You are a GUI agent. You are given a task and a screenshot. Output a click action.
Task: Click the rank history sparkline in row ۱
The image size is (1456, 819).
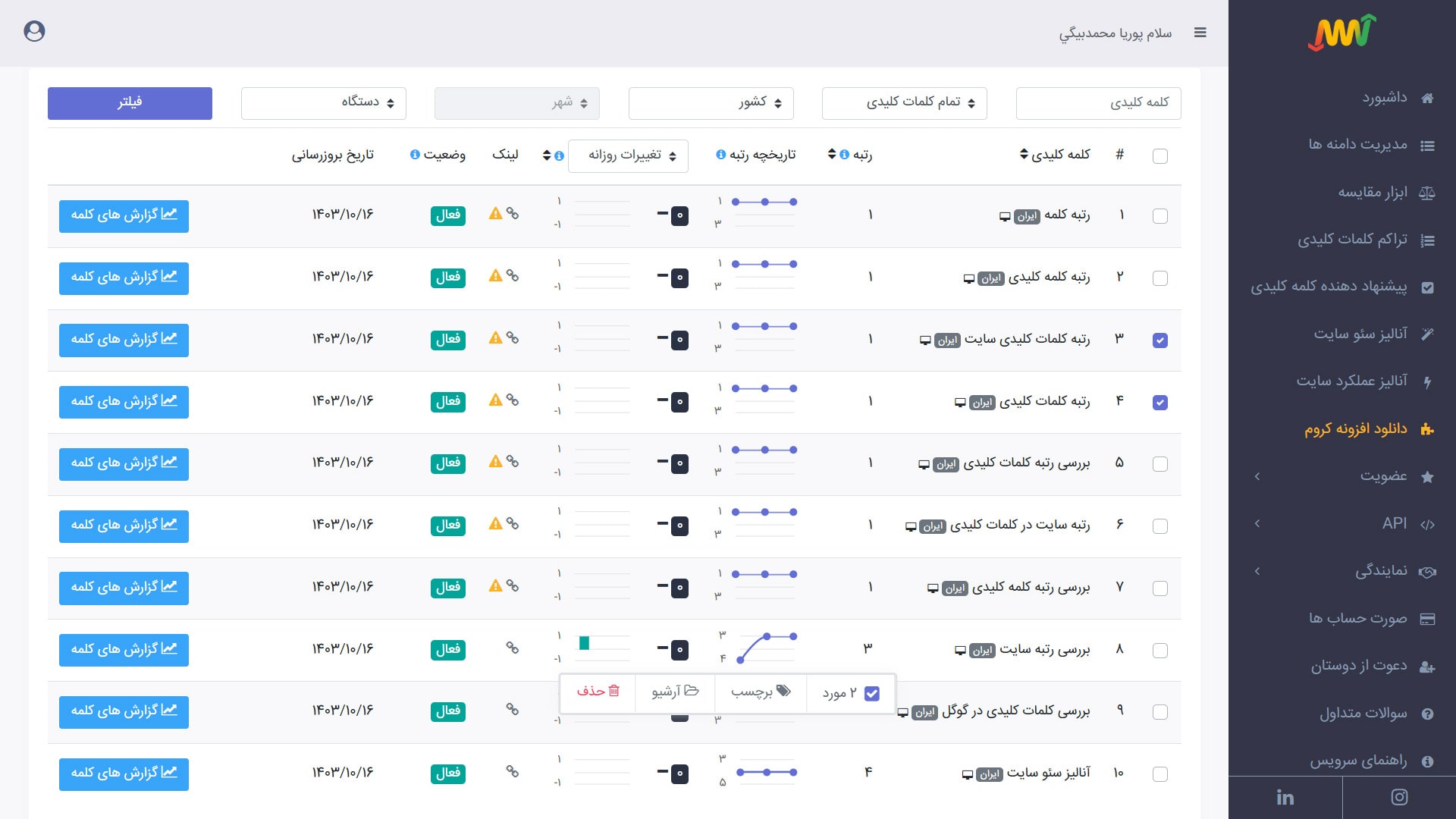[x=764, y=214]
